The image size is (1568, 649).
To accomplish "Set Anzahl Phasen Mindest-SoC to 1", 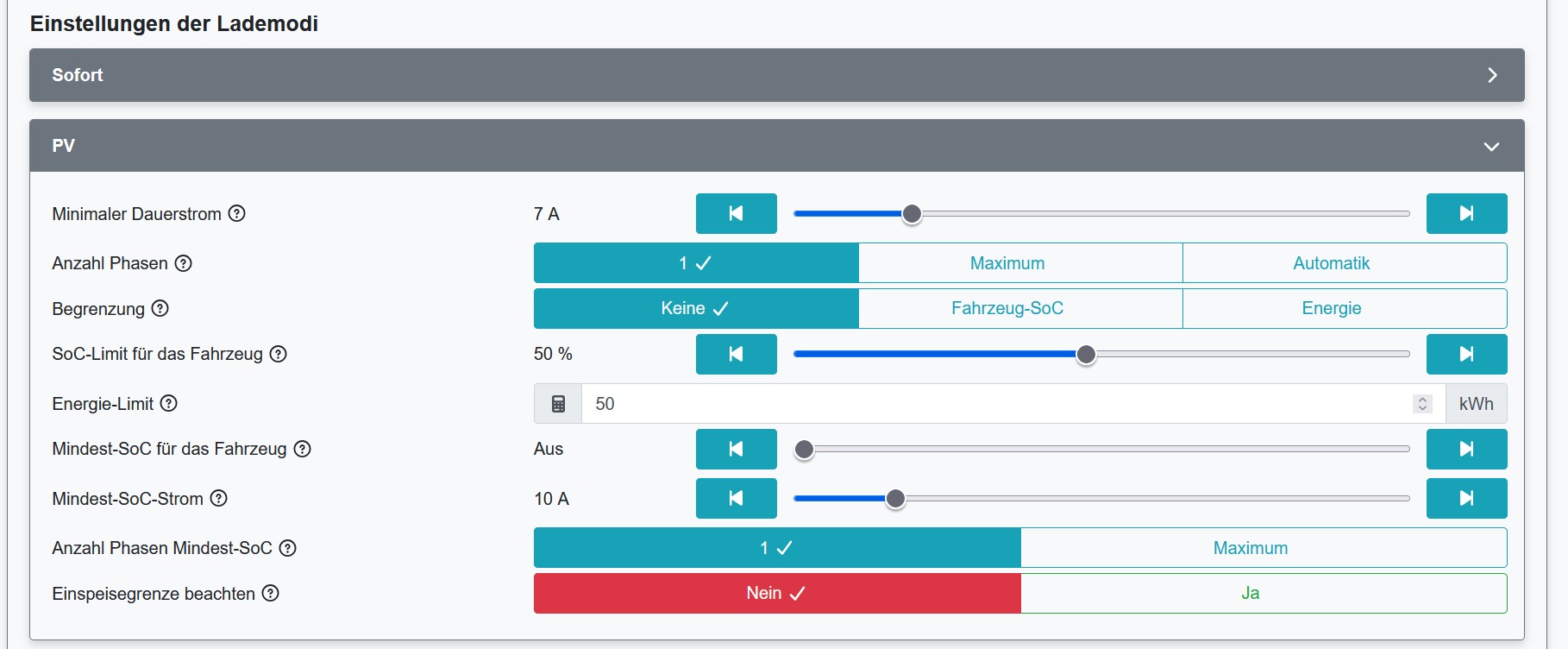I will [x=777, y=548].
